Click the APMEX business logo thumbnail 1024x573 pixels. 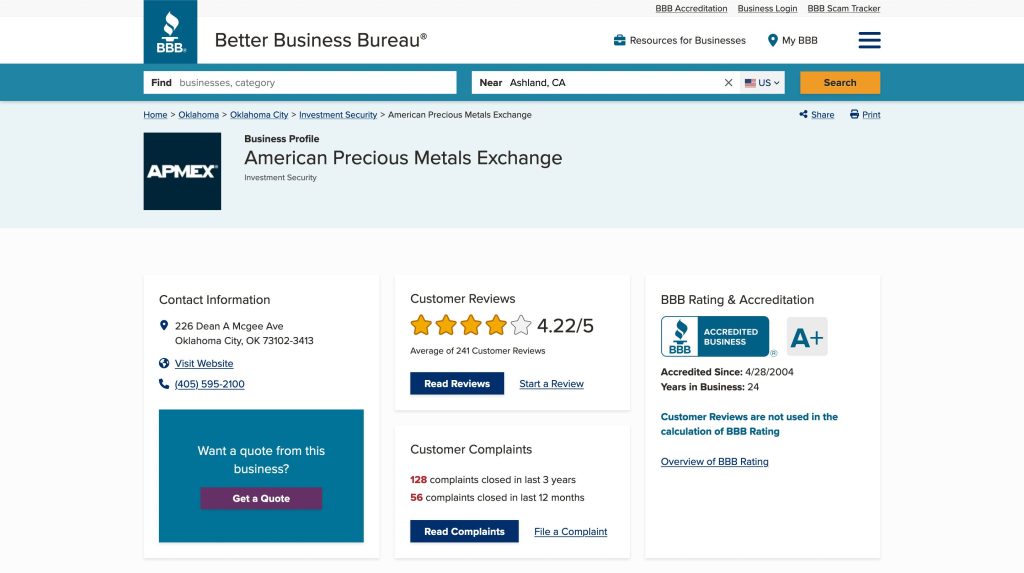182,171
